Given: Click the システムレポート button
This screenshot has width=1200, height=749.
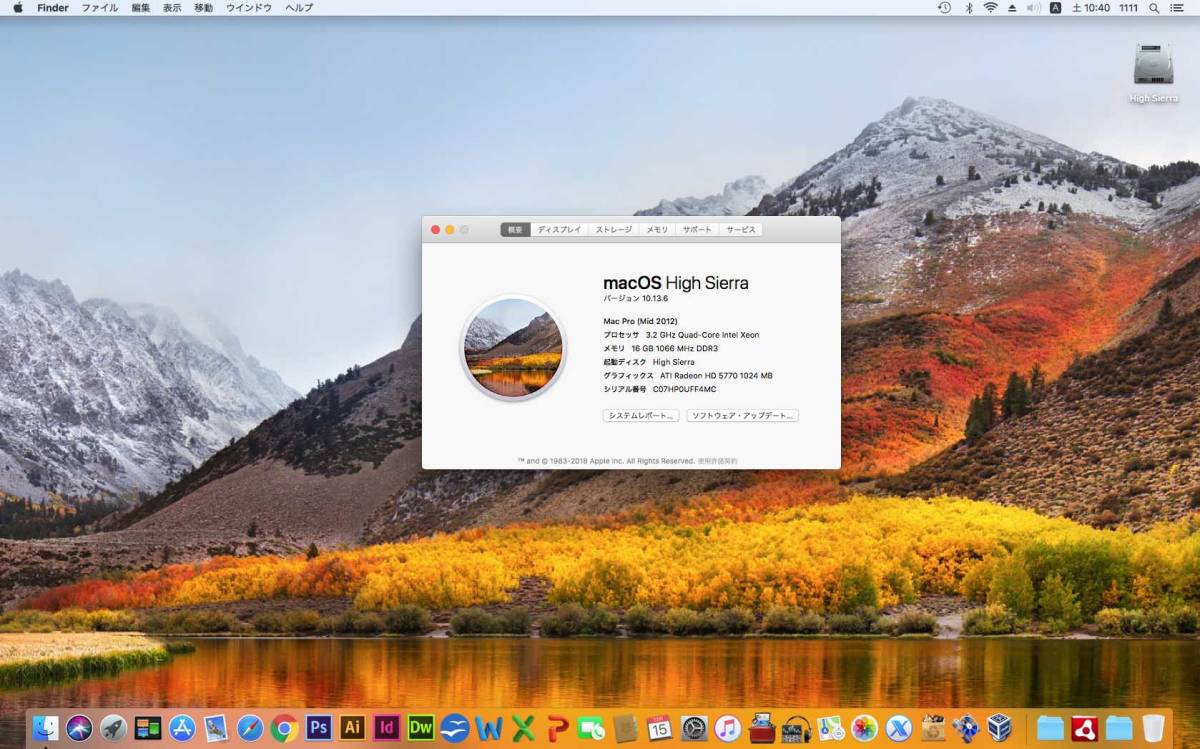Looking at the screenshot, I should 641,415.
